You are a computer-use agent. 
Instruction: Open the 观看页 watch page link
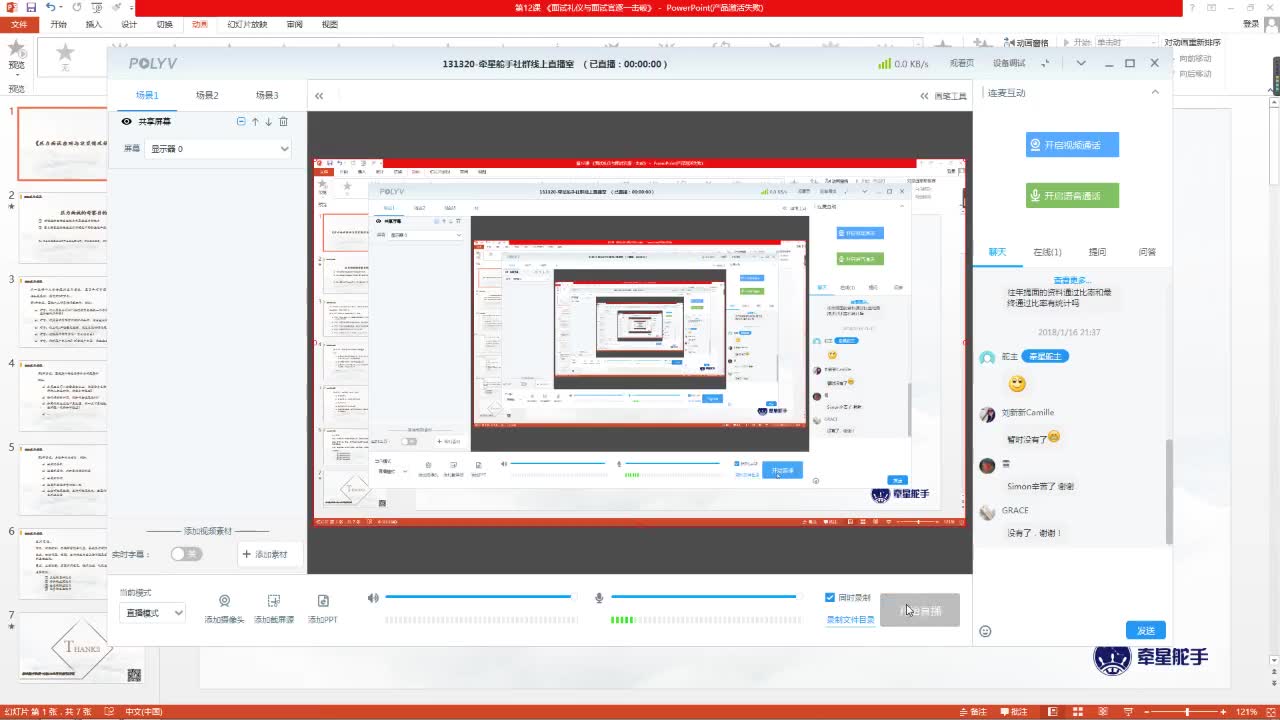pos(961,63)
